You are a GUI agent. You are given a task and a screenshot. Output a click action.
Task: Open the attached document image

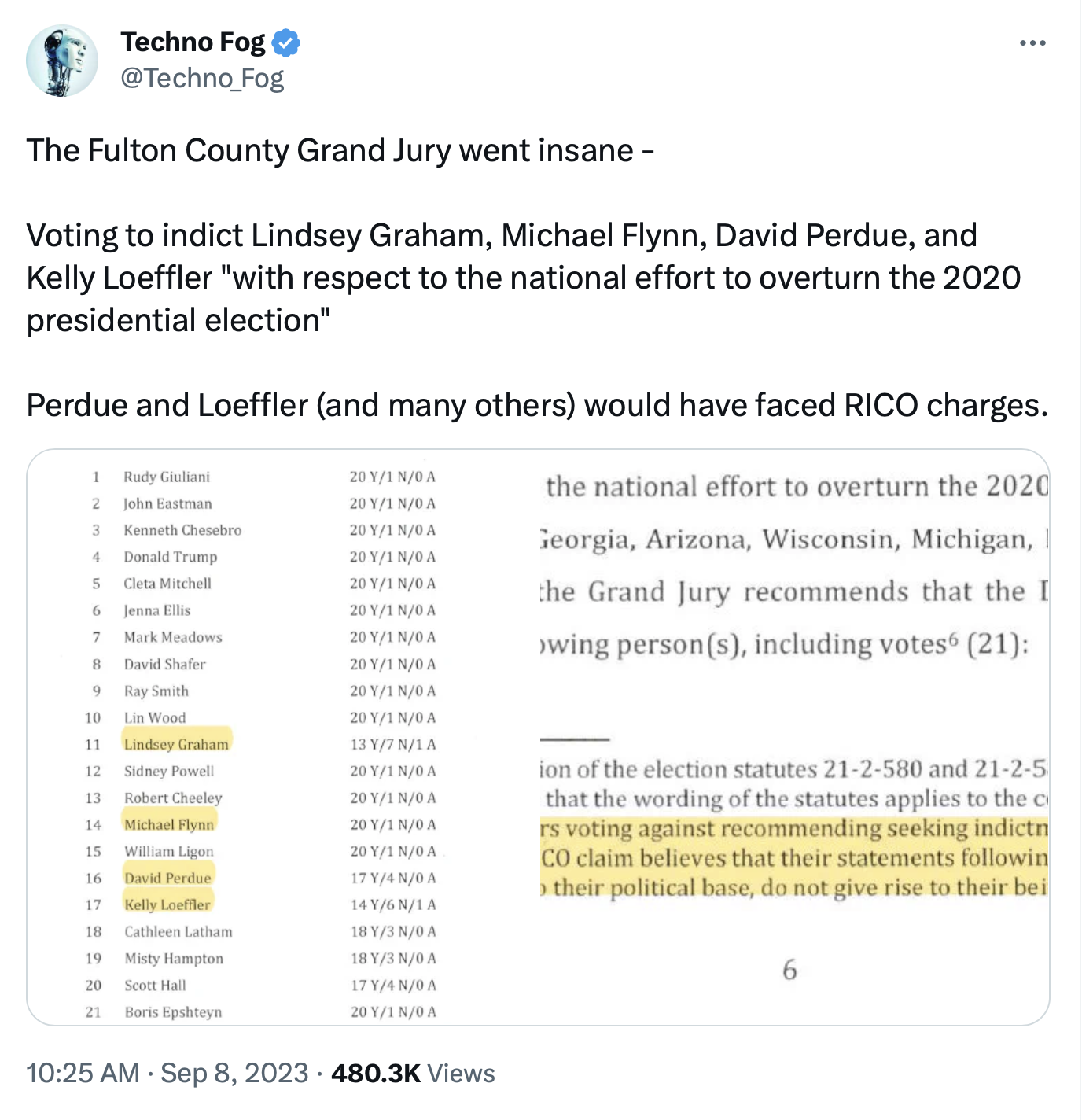[x=539, y=737]
